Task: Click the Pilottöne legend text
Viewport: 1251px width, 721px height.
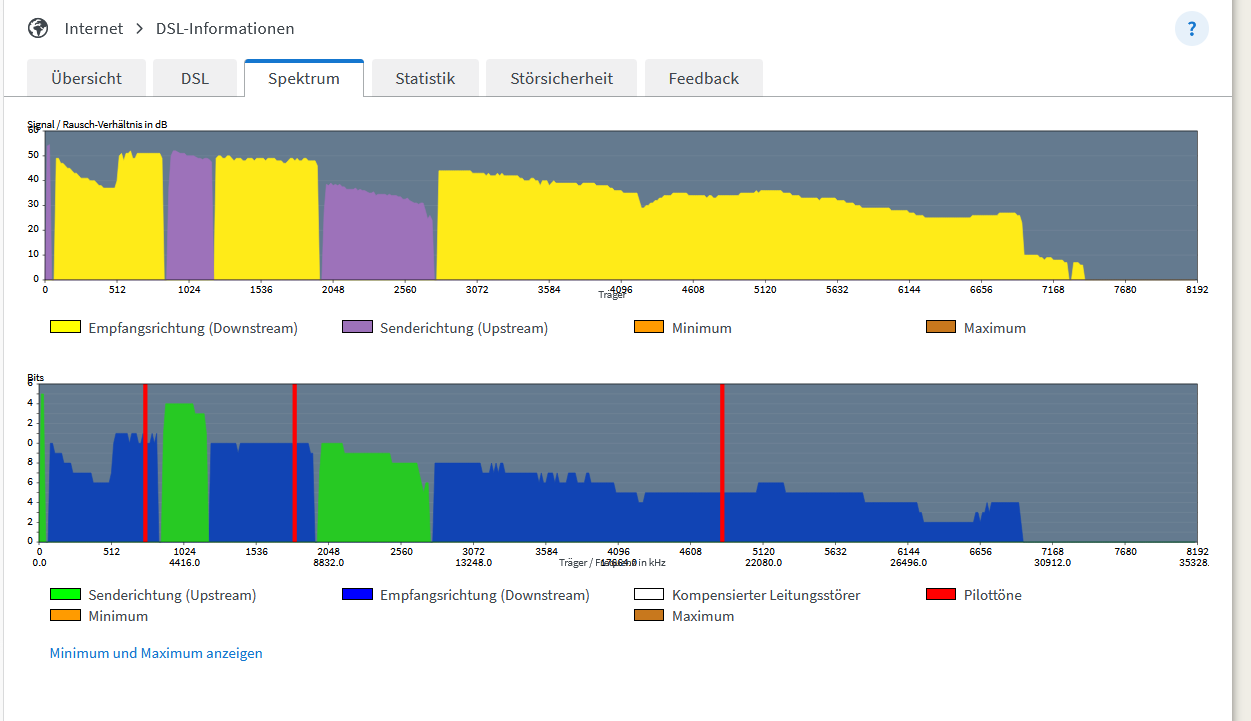Action: pyautogui.click(x=993, y=595)
